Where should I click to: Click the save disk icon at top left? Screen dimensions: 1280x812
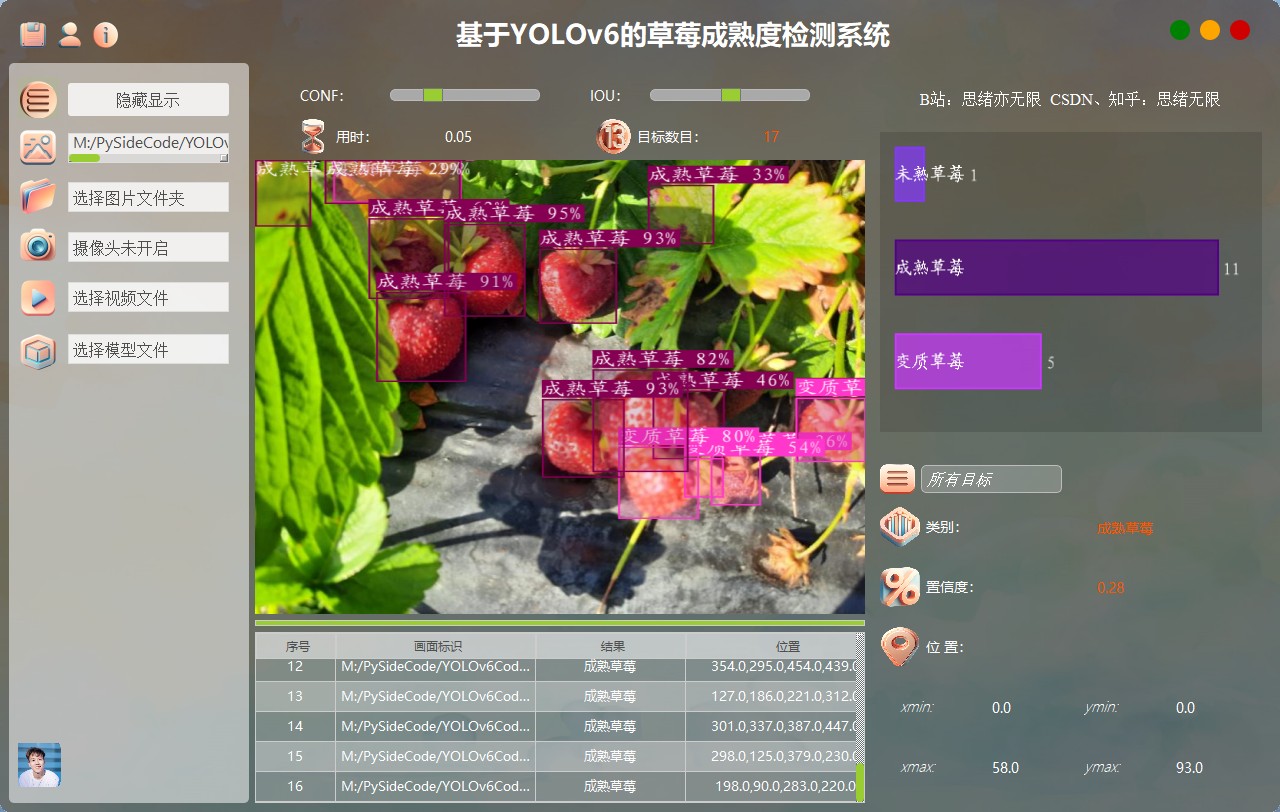[33, 34]
